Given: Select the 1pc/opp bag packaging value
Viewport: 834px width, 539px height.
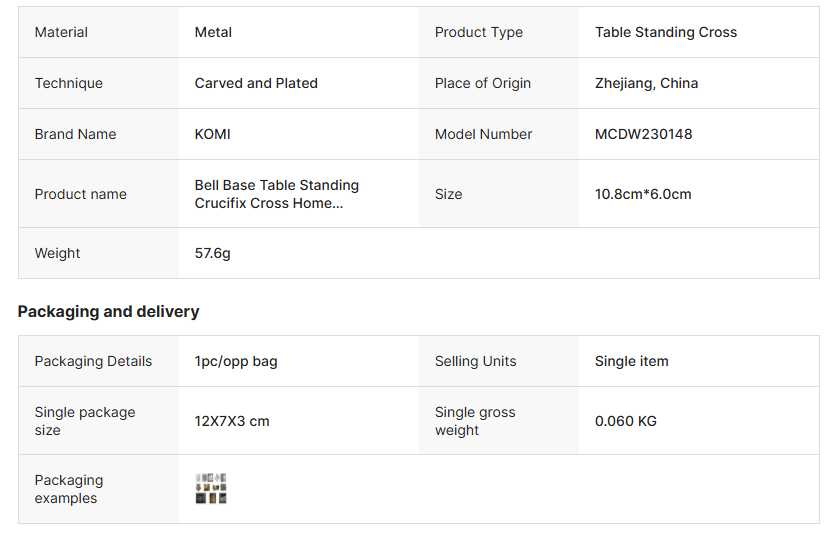Looking at the screenshot, I should pyautogui.click(x=236, y=361).
